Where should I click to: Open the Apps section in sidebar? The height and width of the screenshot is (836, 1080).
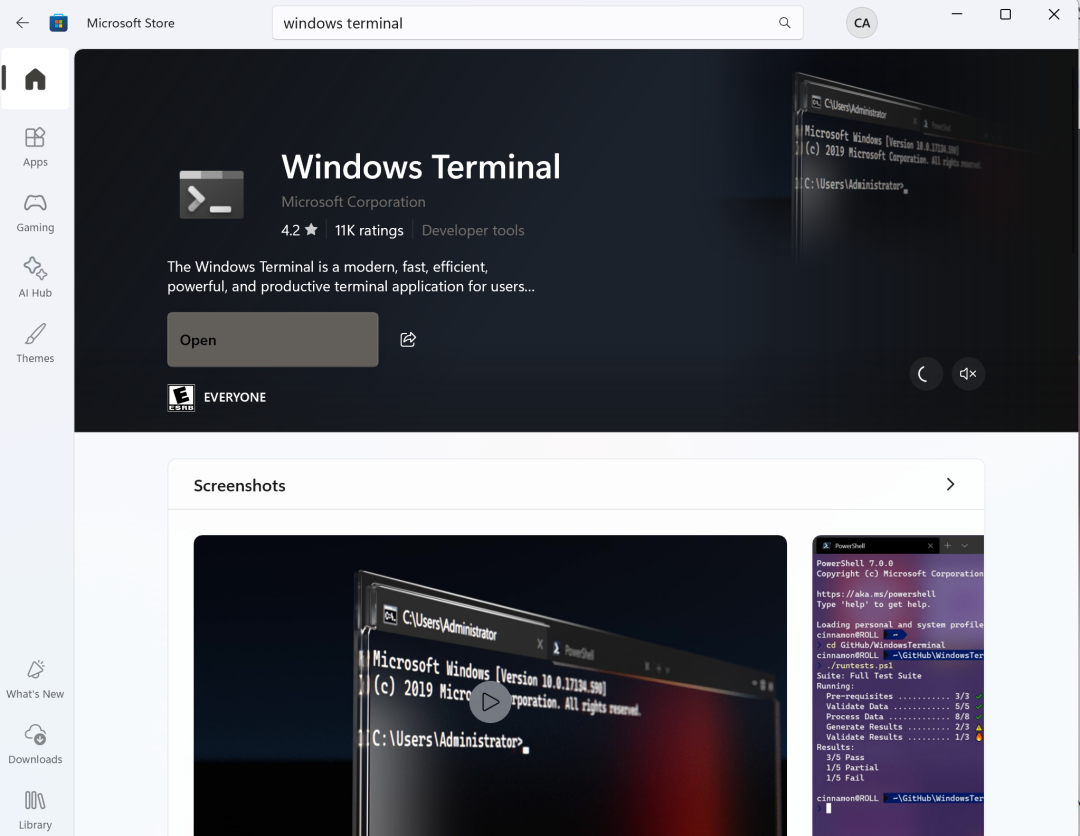click(x=35, y=146)
